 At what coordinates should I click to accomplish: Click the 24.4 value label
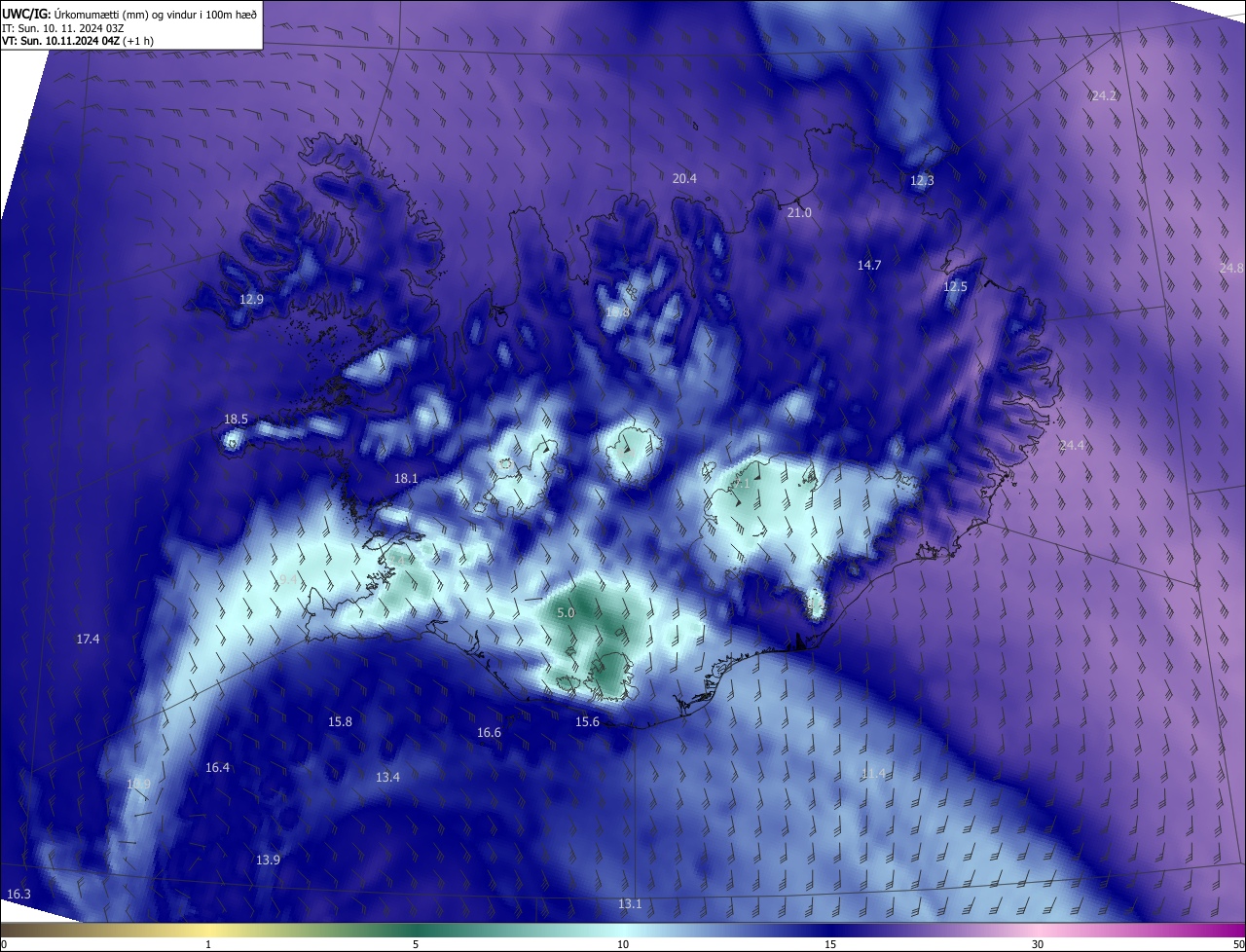pyautogui.click(x=1071, y=445)
